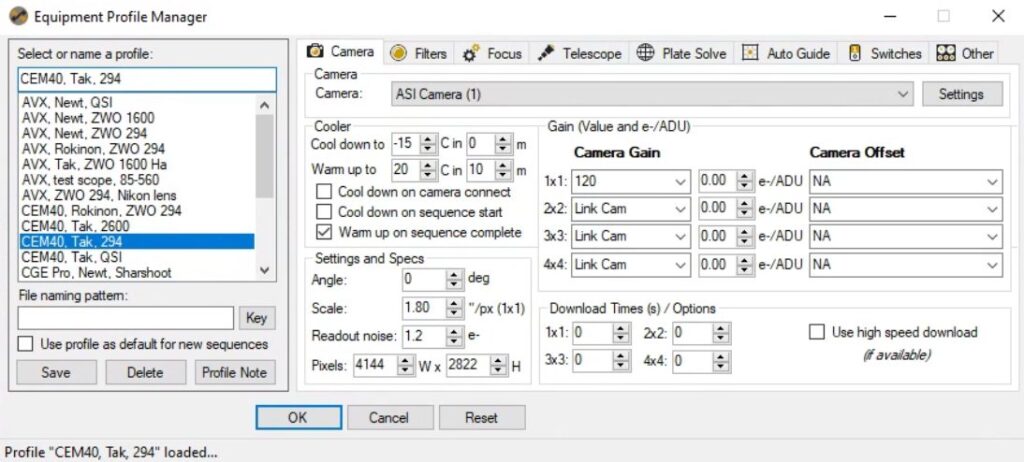Select profile AVX, Newt, ZWO 1600

point(137,118)
